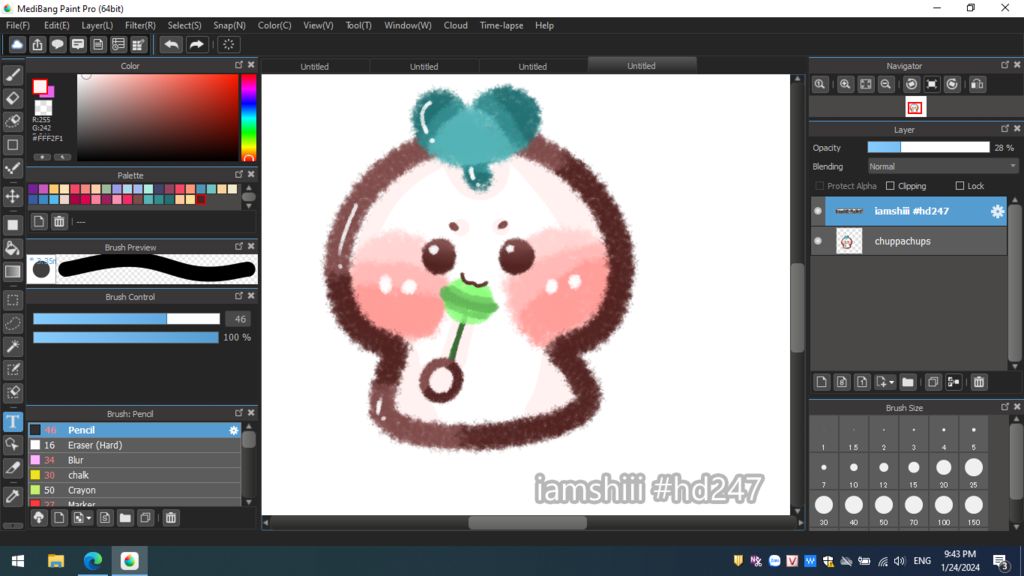Click the Navigator thumbnail preview

click(914, 108)
